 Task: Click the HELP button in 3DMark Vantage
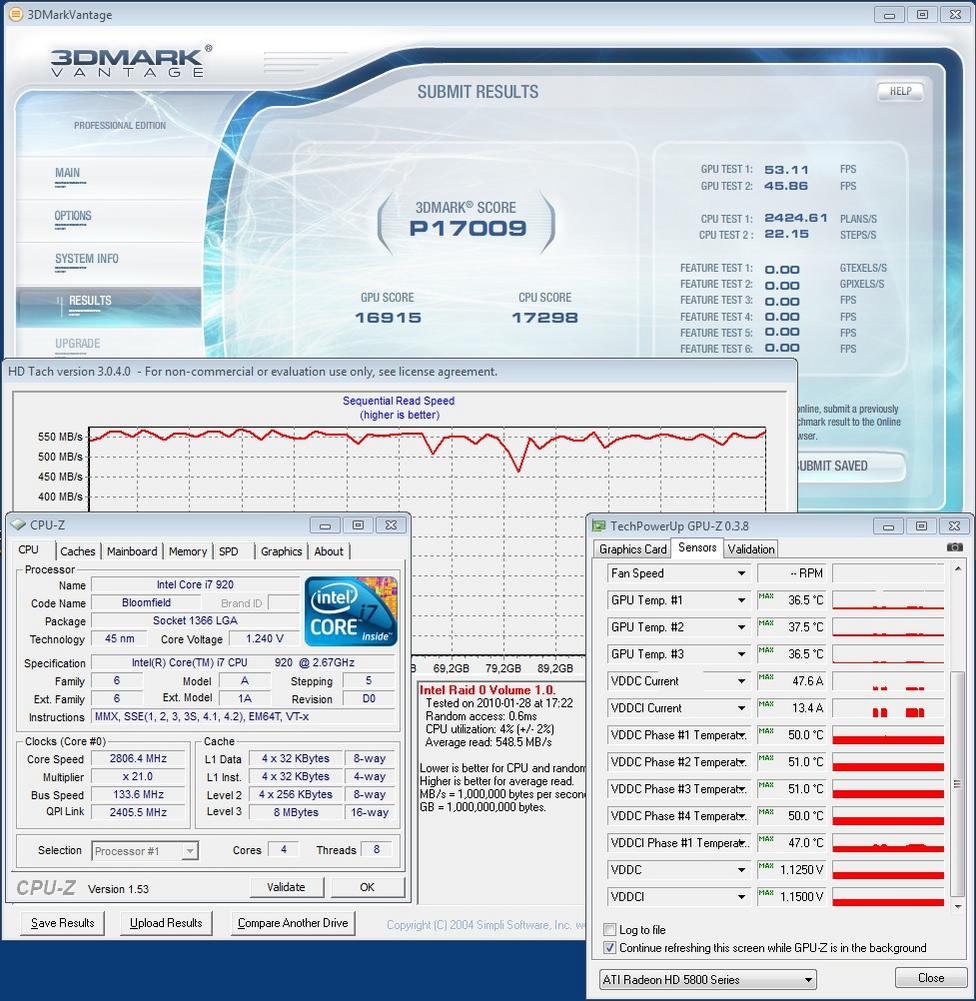pyautogui.click(x=900, y=91)
